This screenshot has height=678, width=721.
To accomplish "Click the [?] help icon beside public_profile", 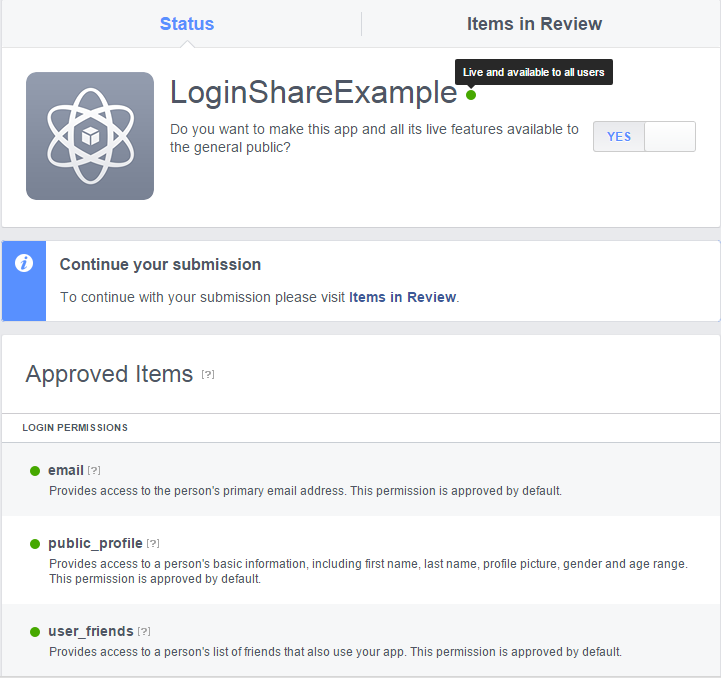I will [x=153, y=543].
